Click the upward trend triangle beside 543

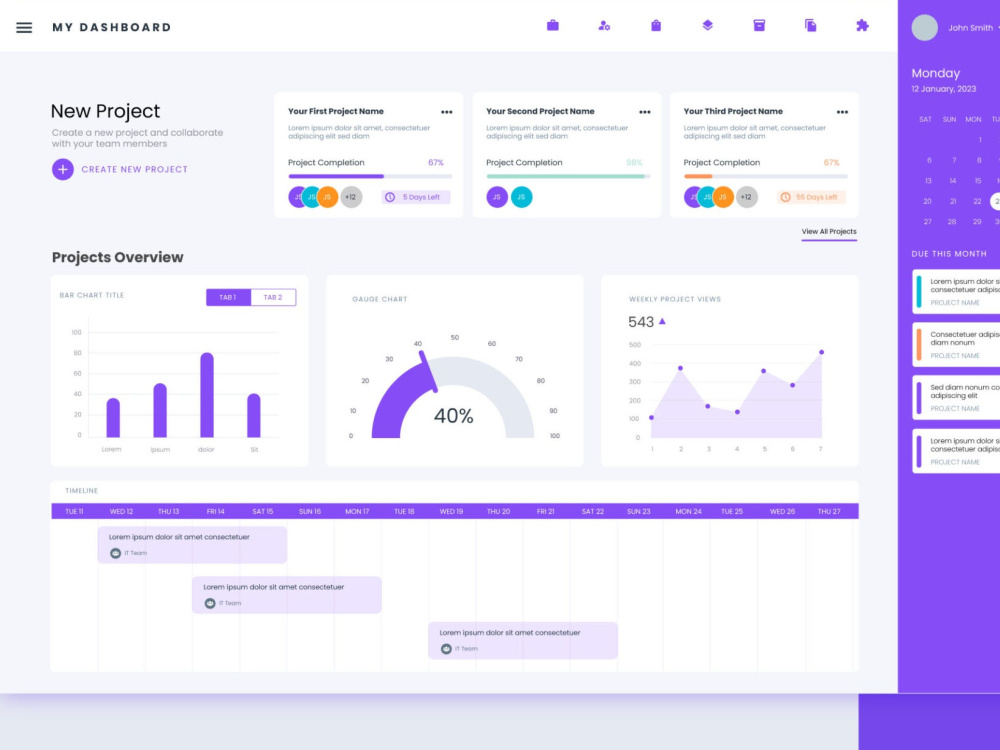(662, 321)
